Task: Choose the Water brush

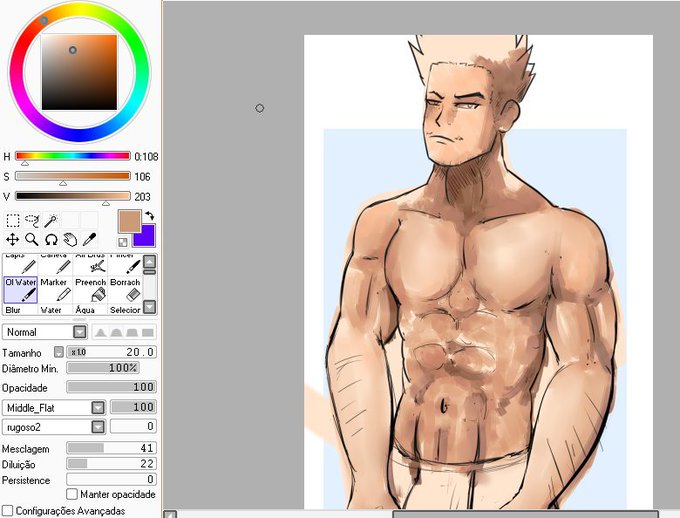Action: point(55,310)
